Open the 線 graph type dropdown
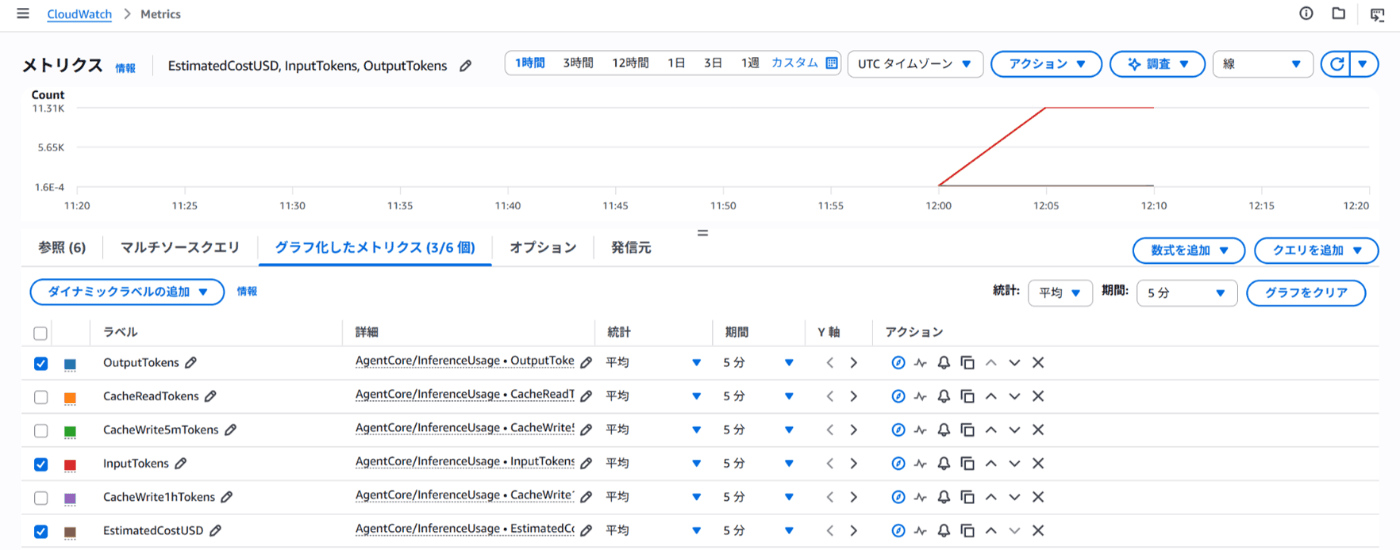This screenshot has width=1400, height=550. point(1262,64)
